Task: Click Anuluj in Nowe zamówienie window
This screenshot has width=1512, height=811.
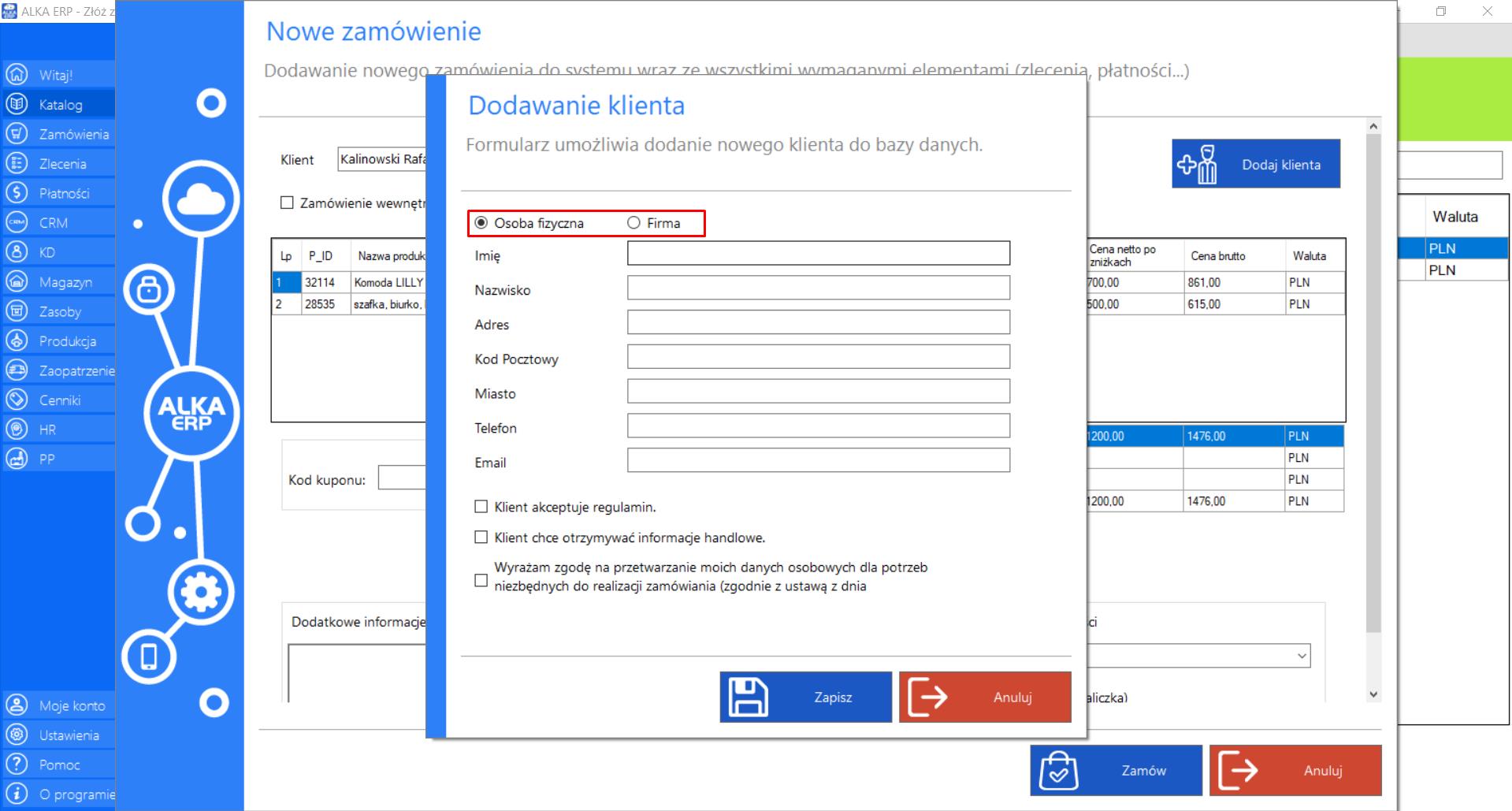Action: pyautogui.click(x=1295, y=770)
